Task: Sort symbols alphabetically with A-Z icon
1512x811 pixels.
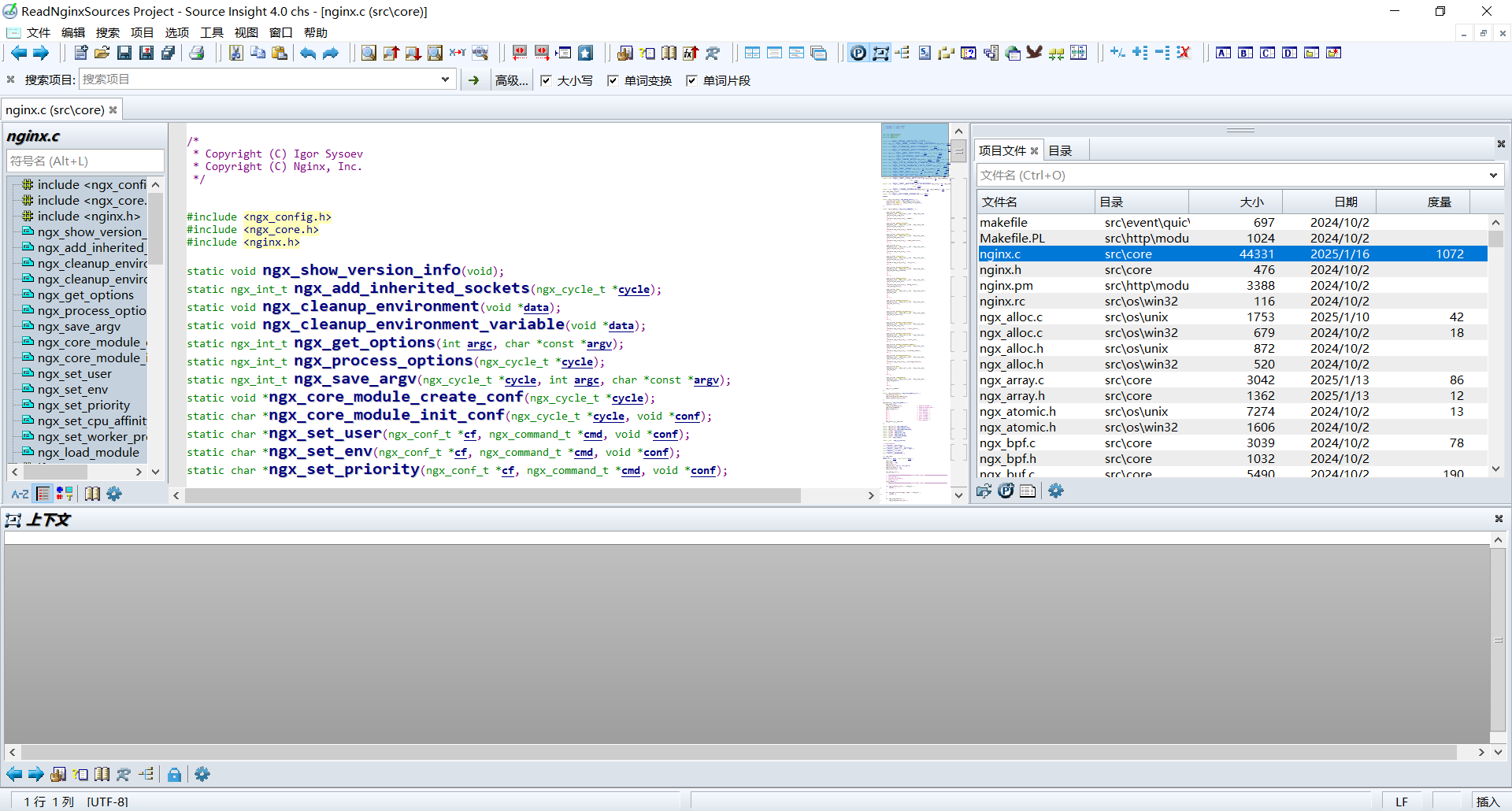Action: pyautogui.click(x=20, y=494)
